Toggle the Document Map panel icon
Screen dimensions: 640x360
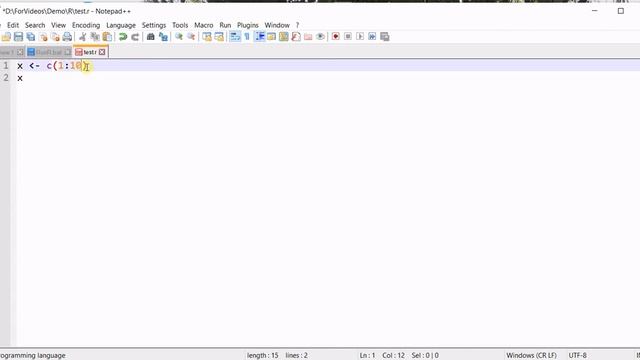point(284,37)
